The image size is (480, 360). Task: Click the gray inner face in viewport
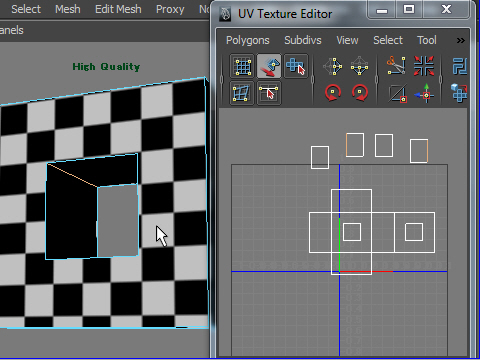pyautogui.click(x=118, y=221)
